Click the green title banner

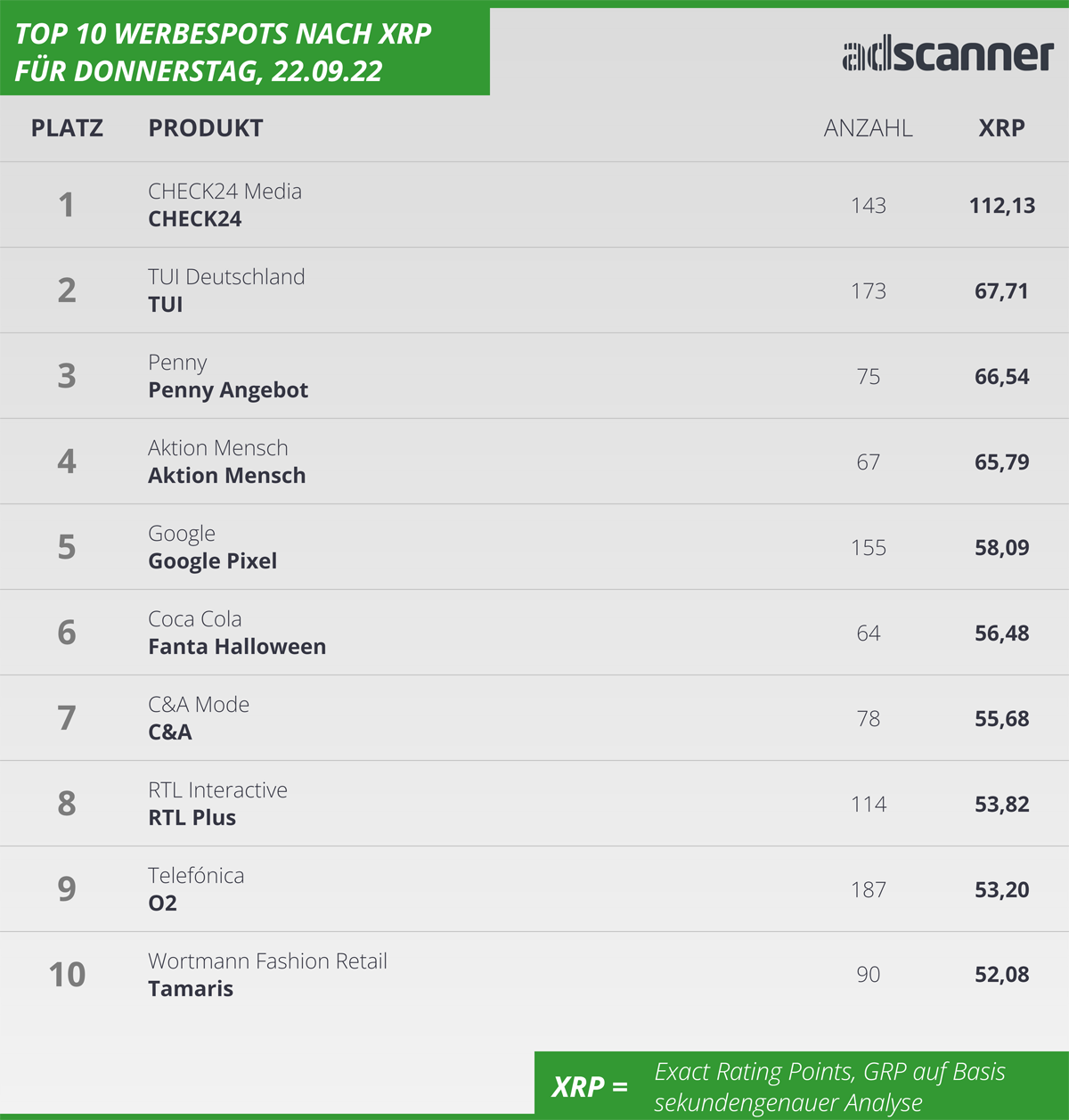click(x=245, y=52)
